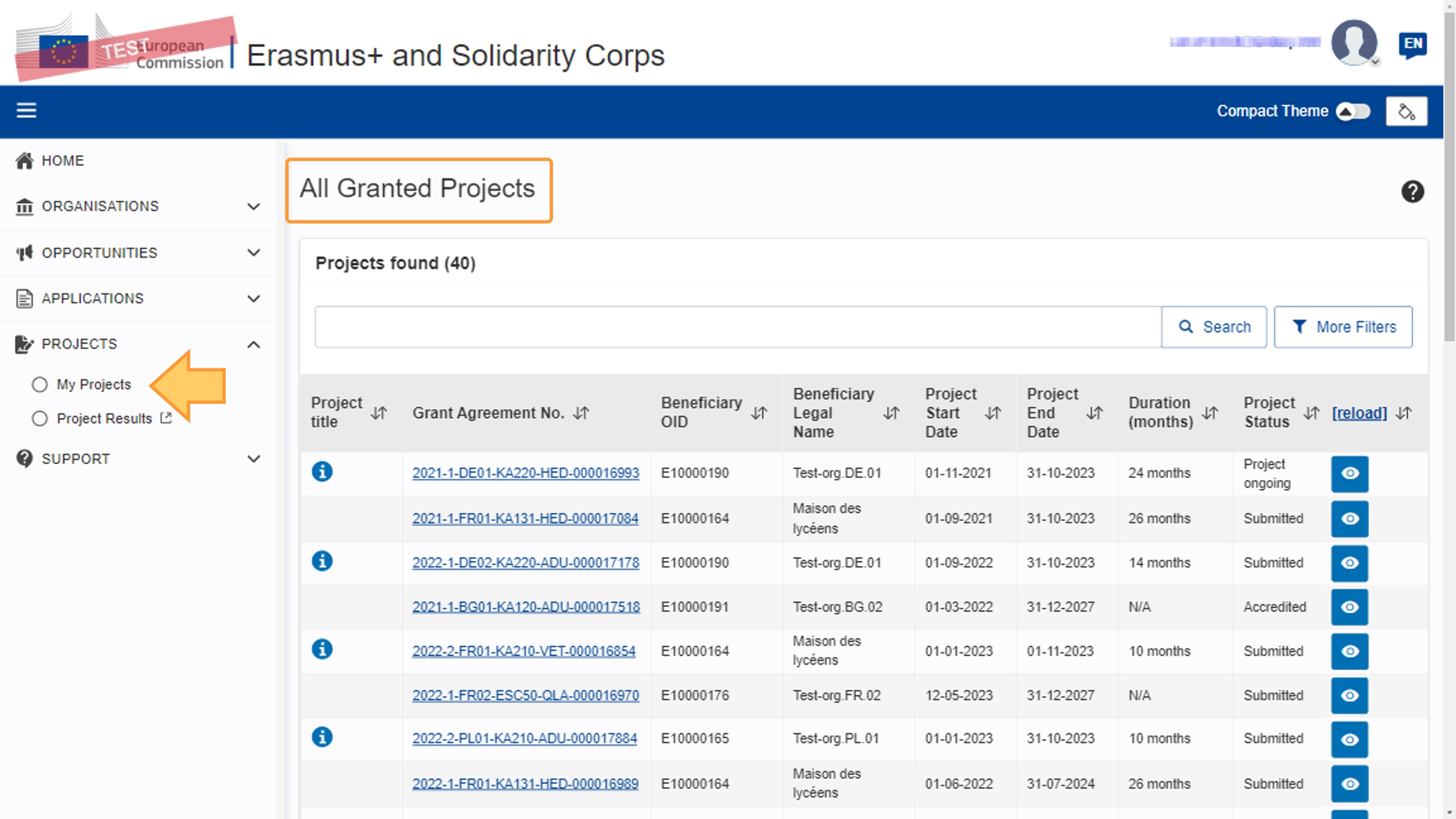The height and width of the screenshot is (819, 1456).
Task: View project 2022-1-DE02-KA220-ADU-000017178 with eye button
Action: (1350, 563)
